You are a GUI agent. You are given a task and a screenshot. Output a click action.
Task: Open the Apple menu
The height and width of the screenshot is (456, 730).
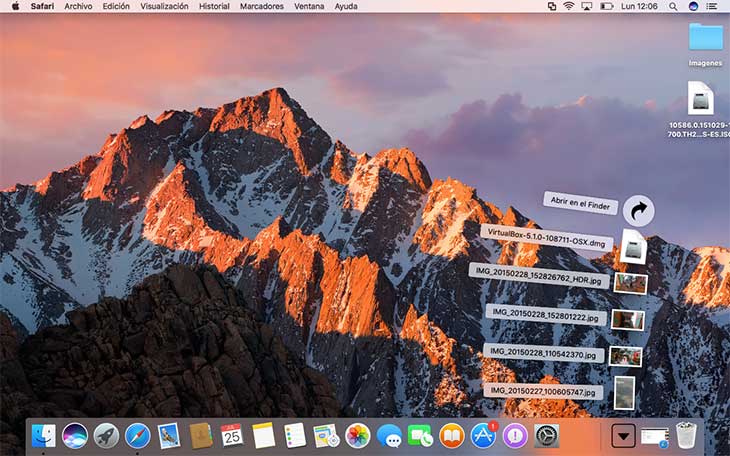coord(15,6)
